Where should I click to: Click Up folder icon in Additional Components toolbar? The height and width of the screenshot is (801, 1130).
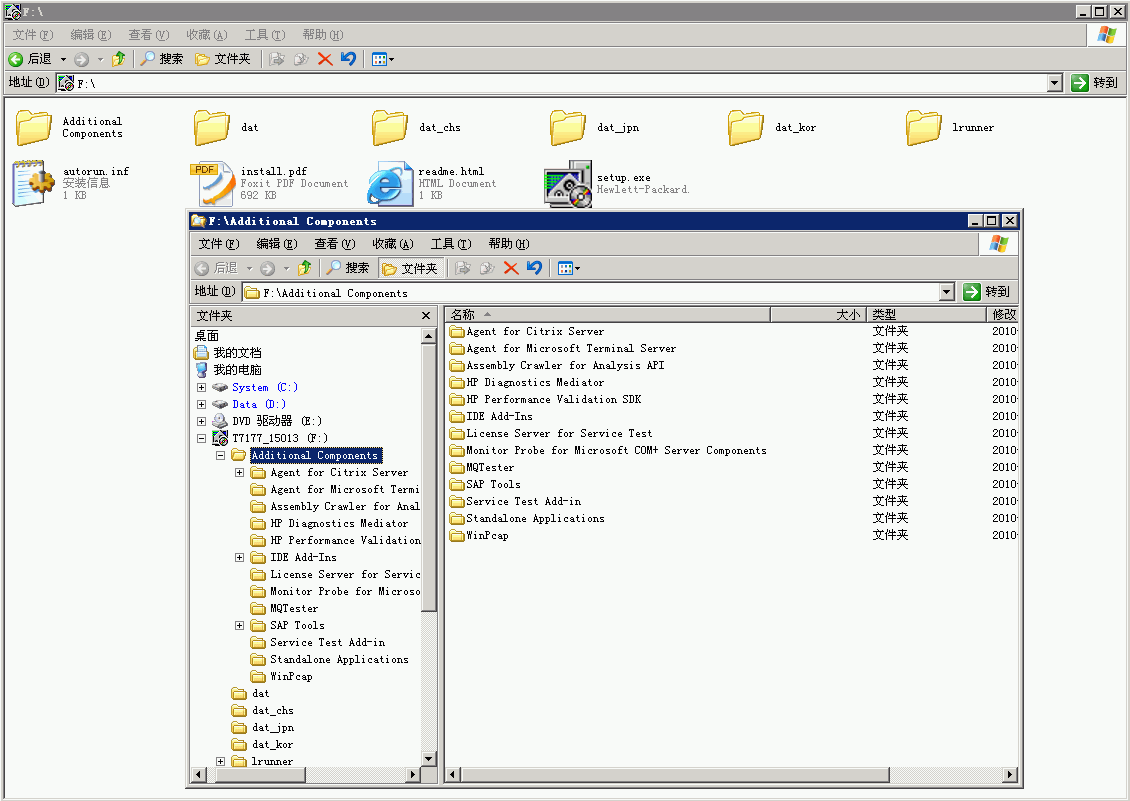305,268
